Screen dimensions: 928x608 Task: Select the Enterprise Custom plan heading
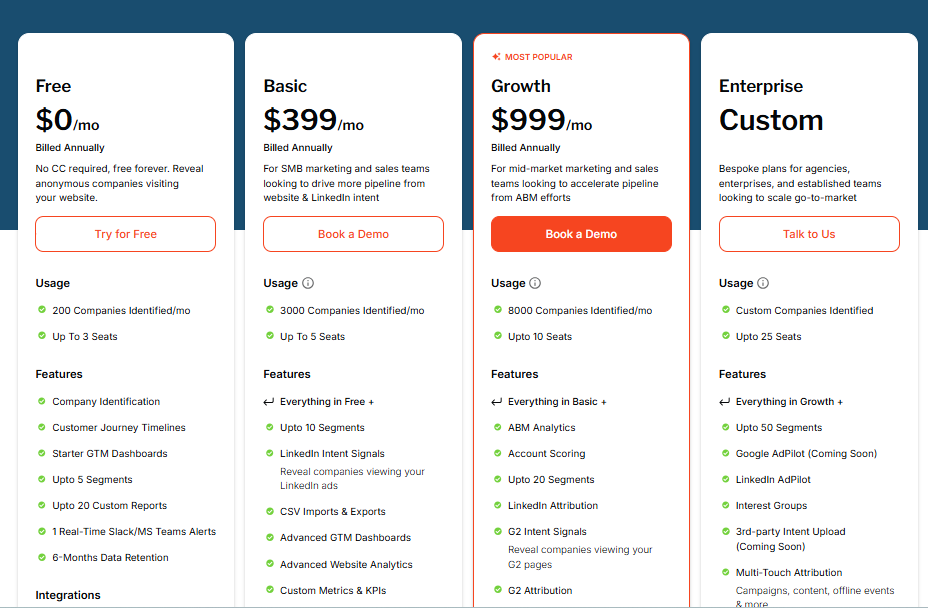click(x=771, y=119)
